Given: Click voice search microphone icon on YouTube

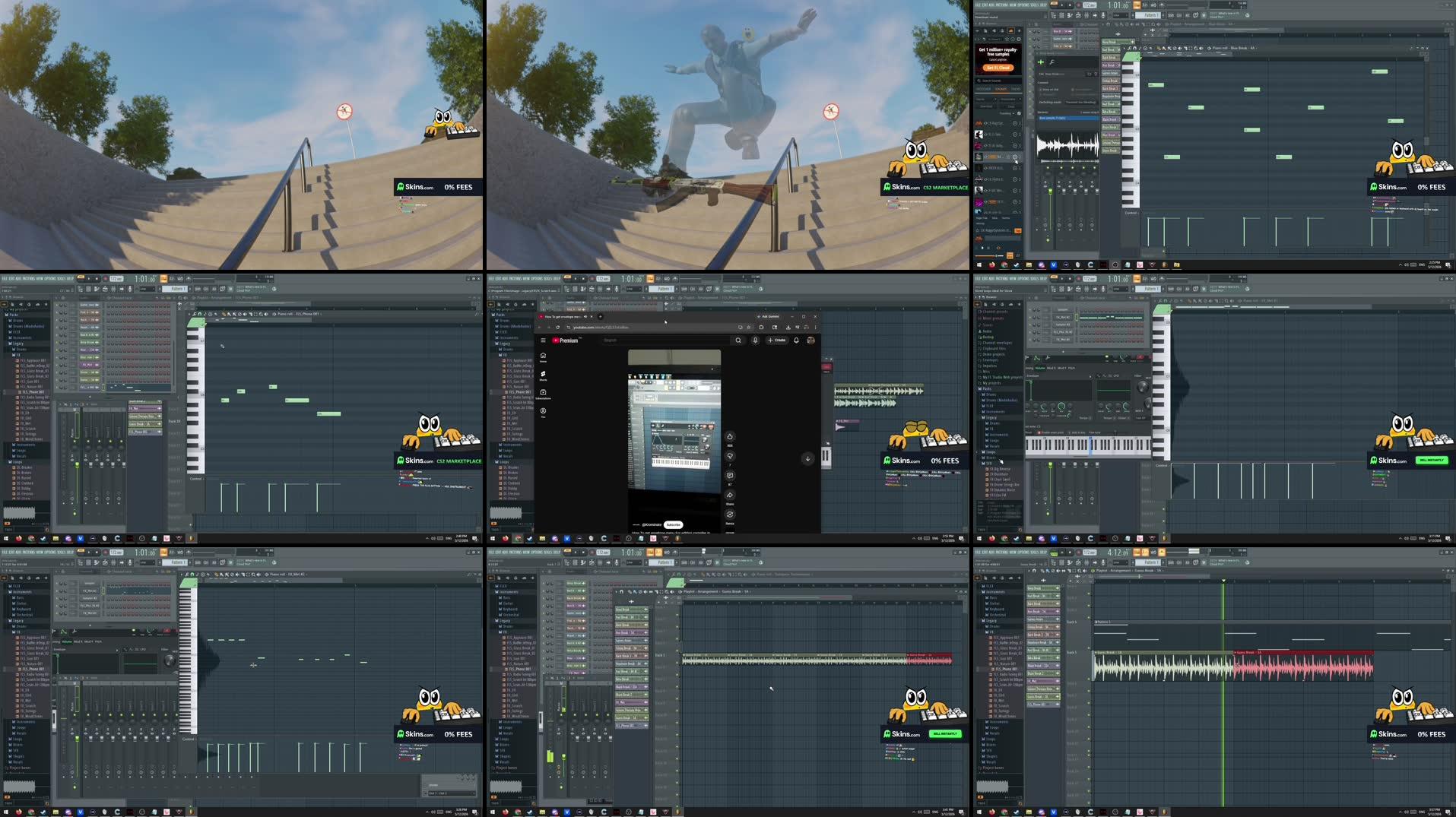Looking at the screenshot, I should (x=756, y=340).
